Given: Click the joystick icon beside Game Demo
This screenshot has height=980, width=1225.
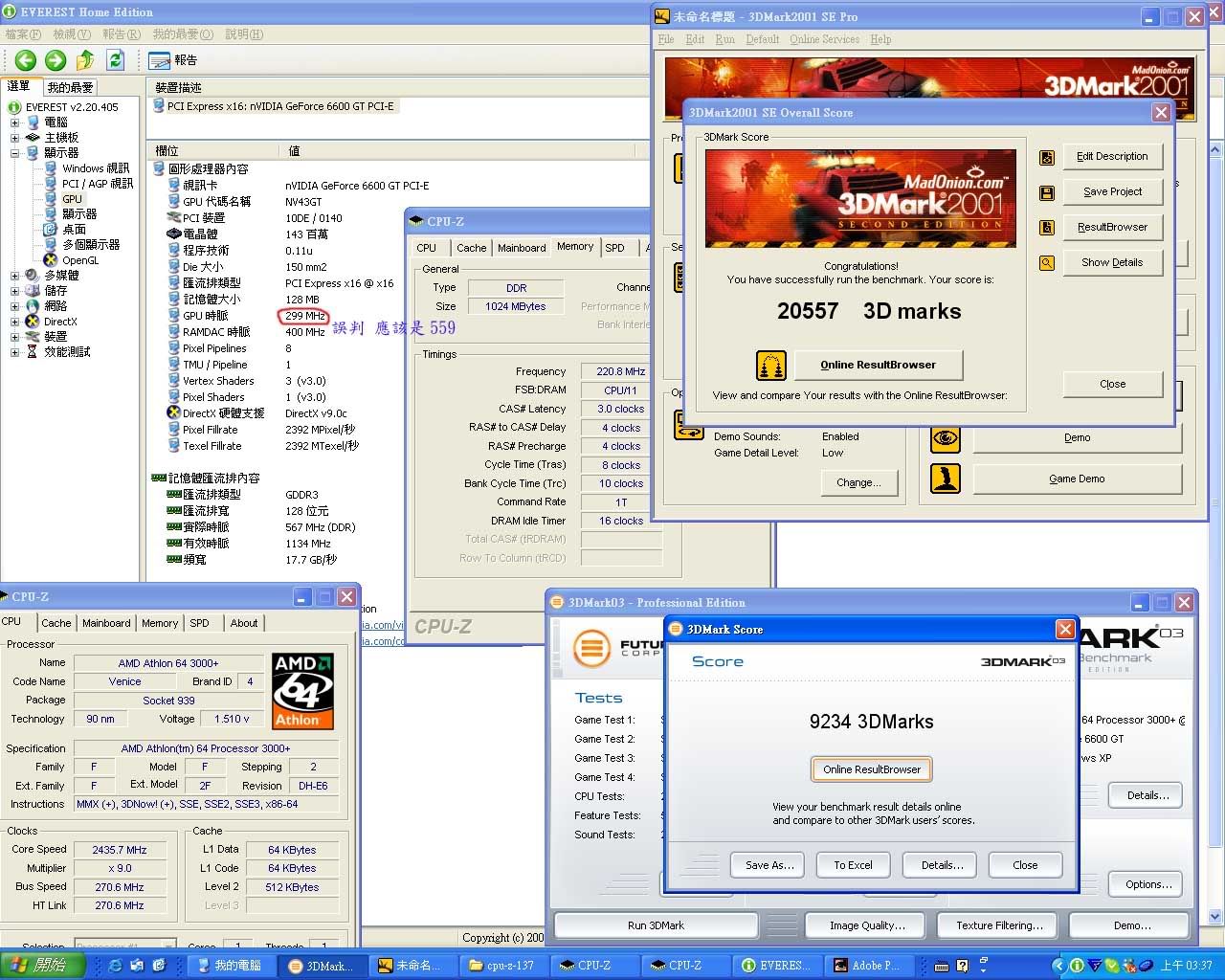Looking at the screenshot, I should [946, 479].
